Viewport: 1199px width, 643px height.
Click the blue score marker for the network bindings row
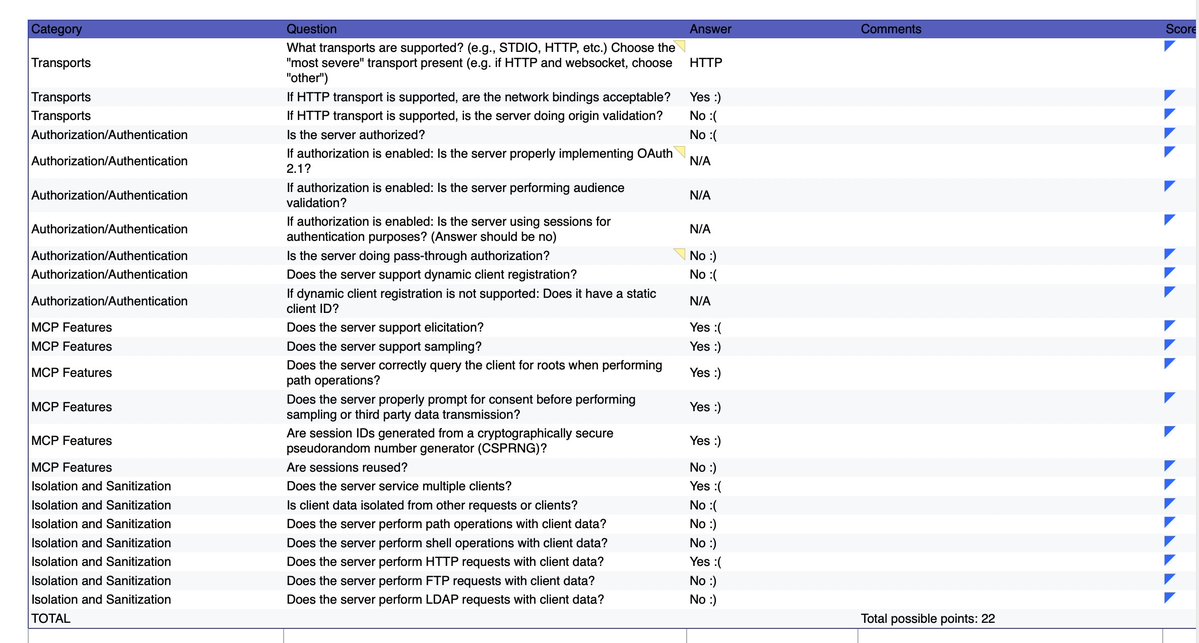click(x=1169, y=96)
